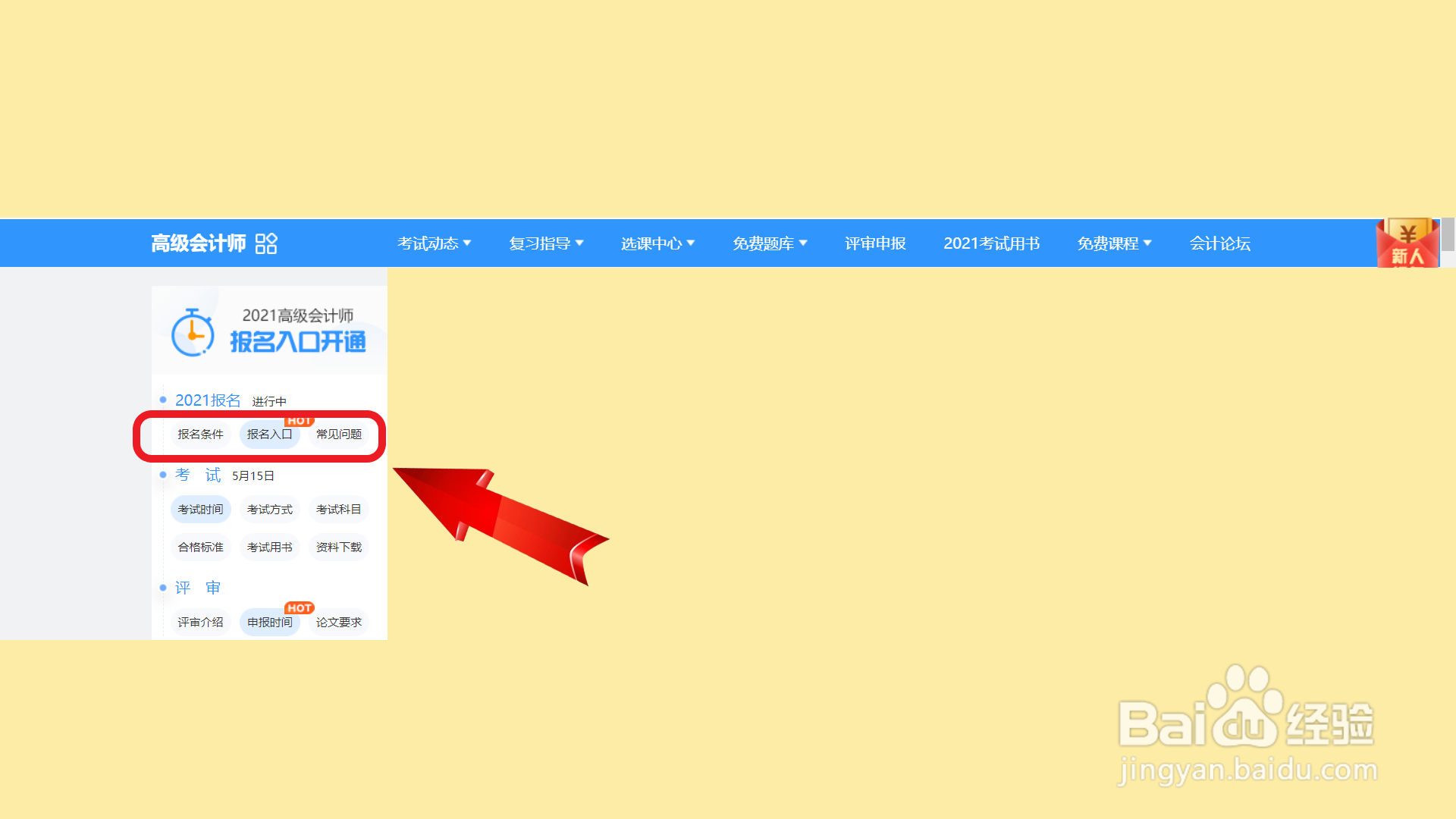Visit 会计论坛 from the navigation bar
1456x819 pixels.
(x=1219, y=243)
